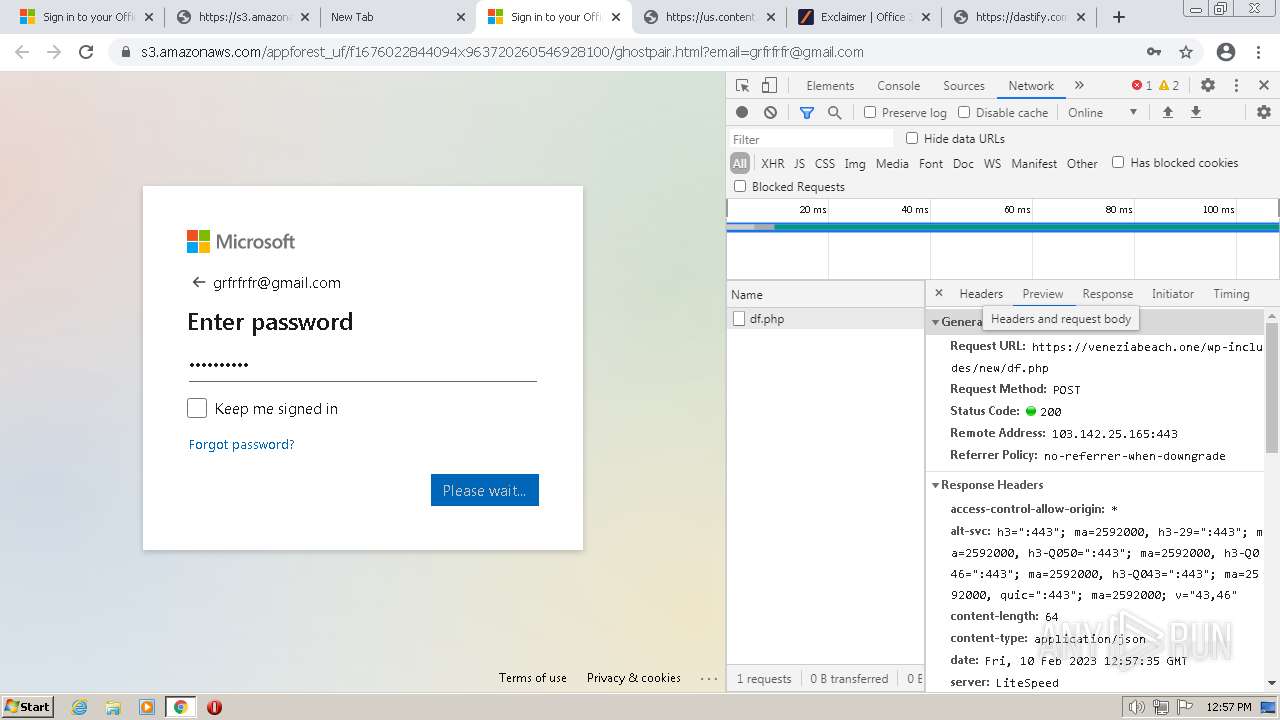Stop recording network log

pos(742,113)
